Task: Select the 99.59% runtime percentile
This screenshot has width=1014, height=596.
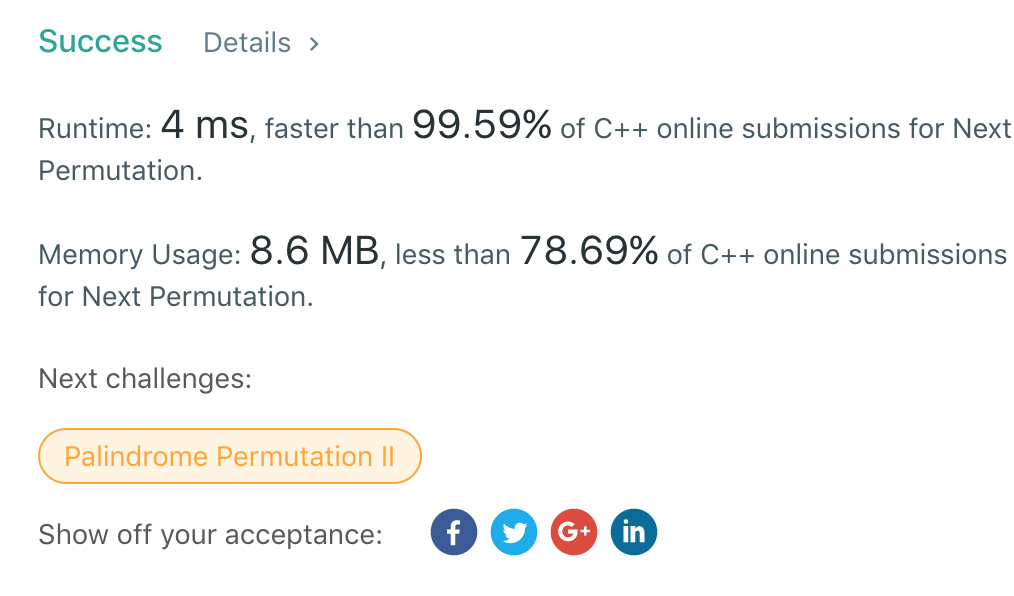Action: coord(482,126)
